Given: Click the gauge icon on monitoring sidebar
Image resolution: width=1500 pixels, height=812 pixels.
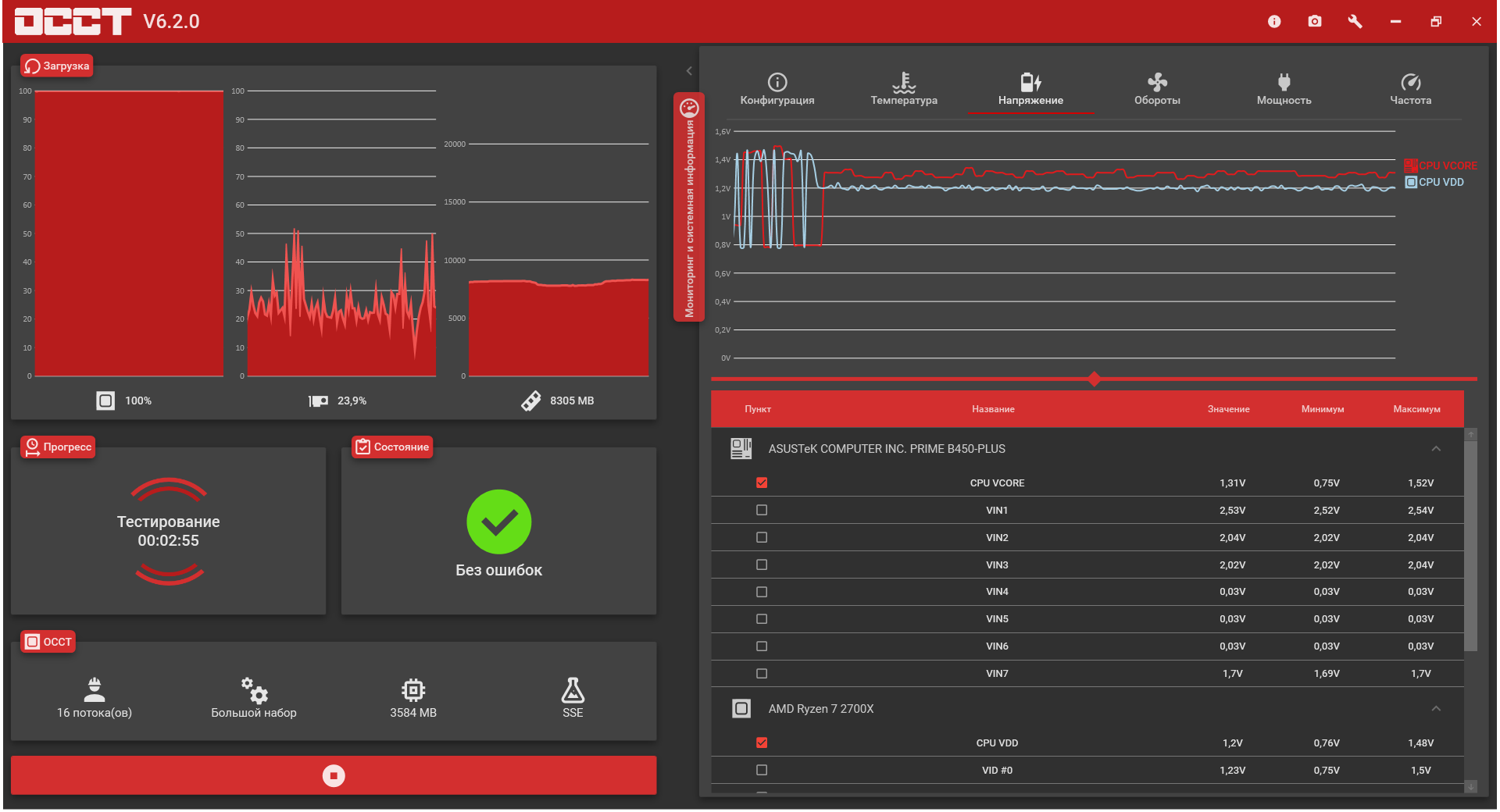Looking at the screenshot, I should point(689,108).
